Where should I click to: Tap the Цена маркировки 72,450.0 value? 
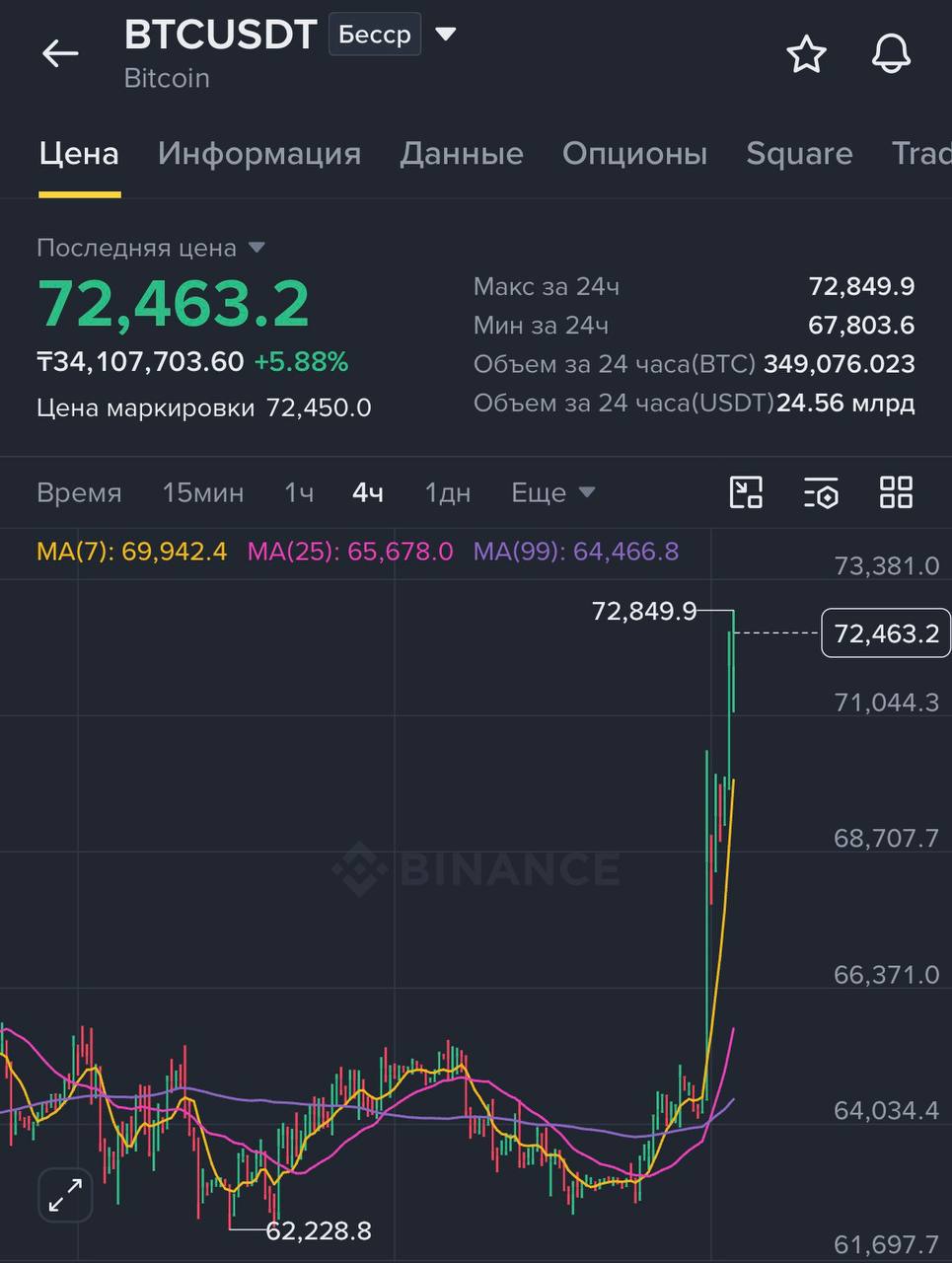(x=319, y=408)
